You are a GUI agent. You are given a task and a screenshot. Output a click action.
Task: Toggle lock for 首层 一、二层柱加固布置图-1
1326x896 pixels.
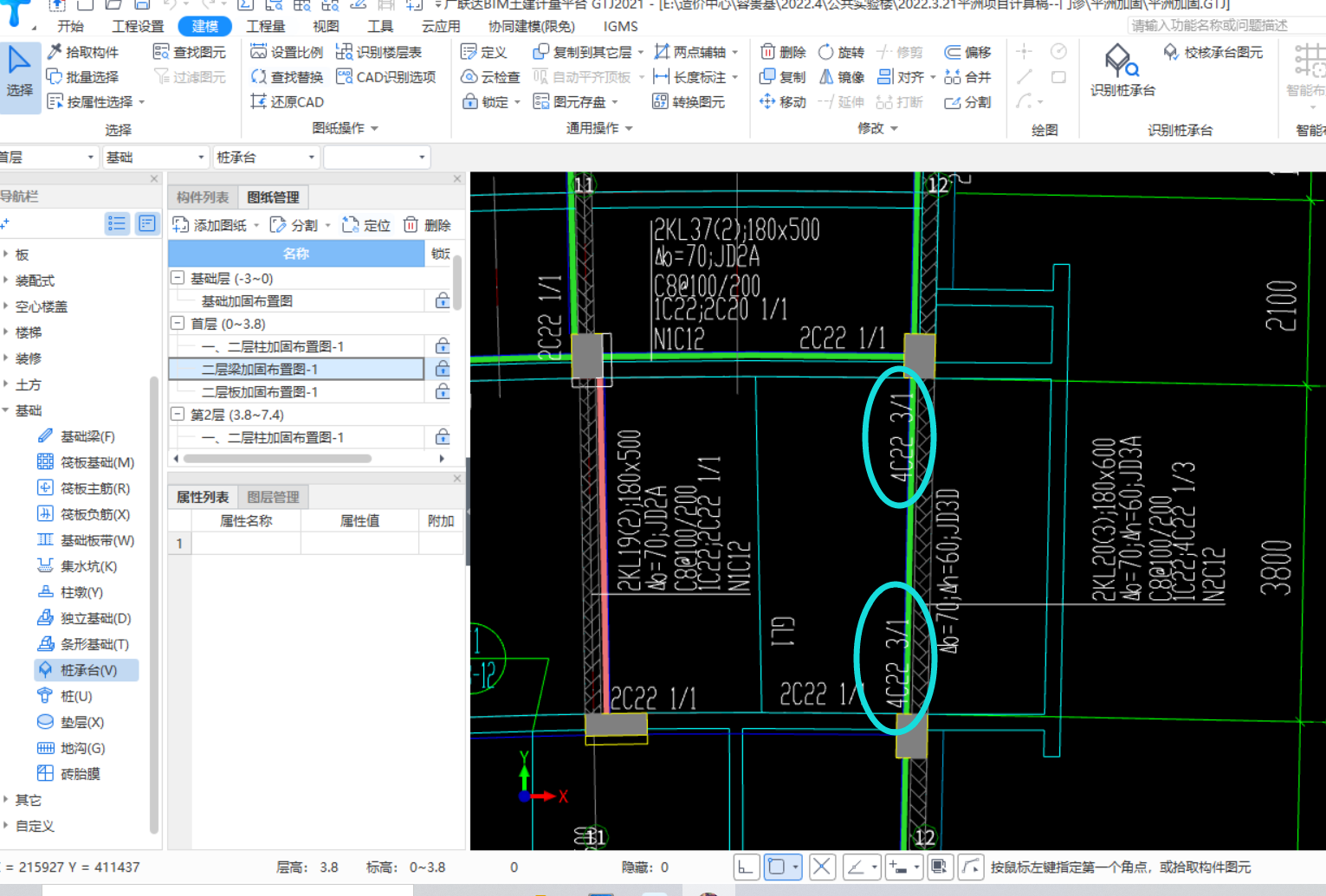click(x=443, y=346)
